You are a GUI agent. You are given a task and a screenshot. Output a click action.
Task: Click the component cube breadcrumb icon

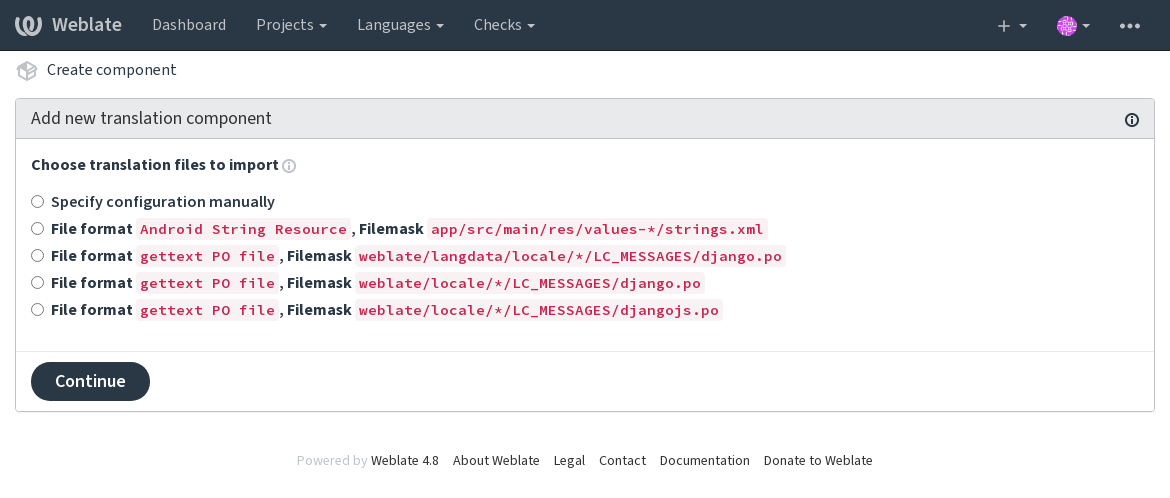[27, 70]
